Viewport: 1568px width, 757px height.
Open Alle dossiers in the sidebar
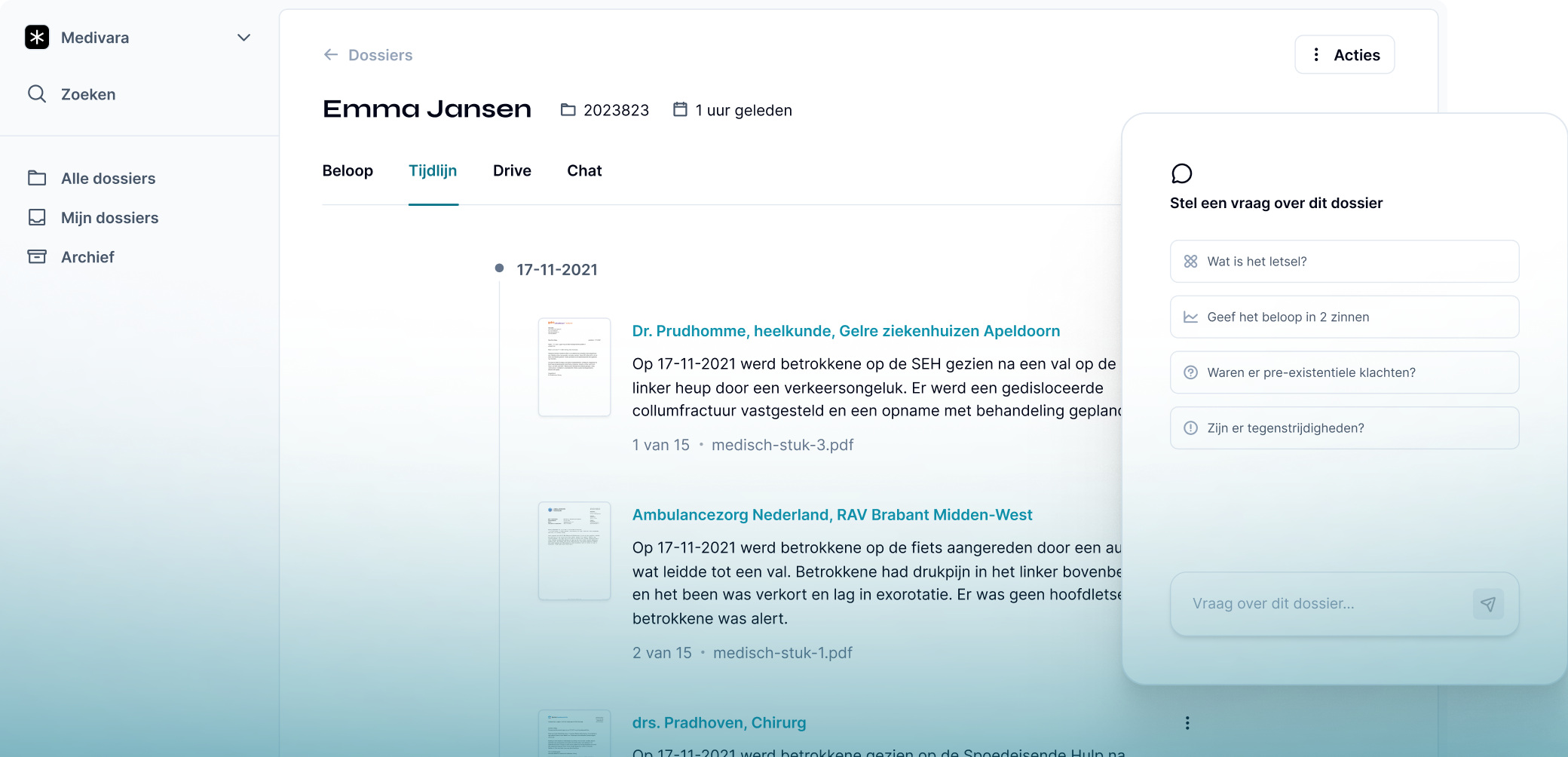[109, 179]
